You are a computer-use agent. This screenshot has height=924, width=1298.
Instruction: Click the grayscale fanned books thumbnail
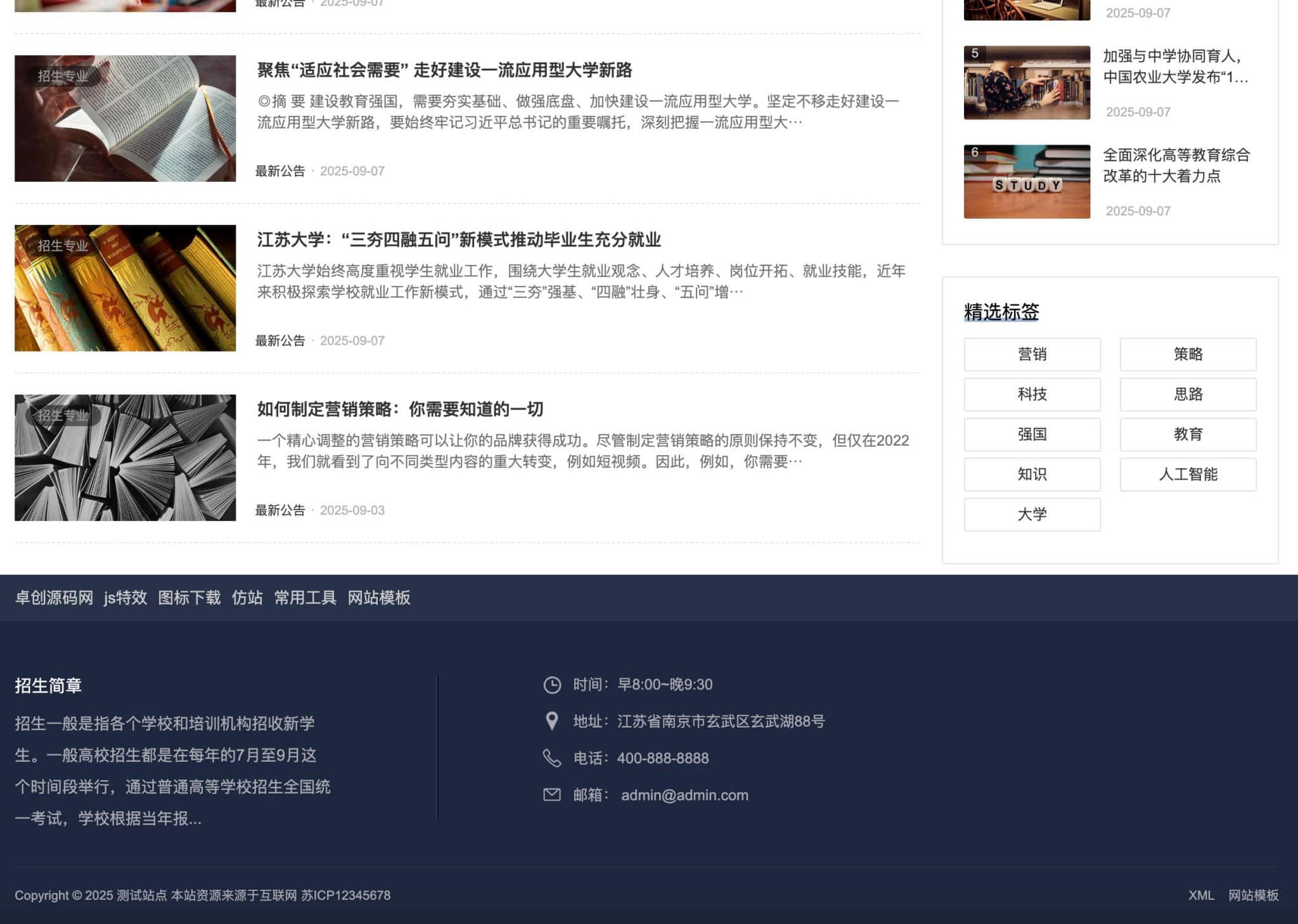coord(125,458)
